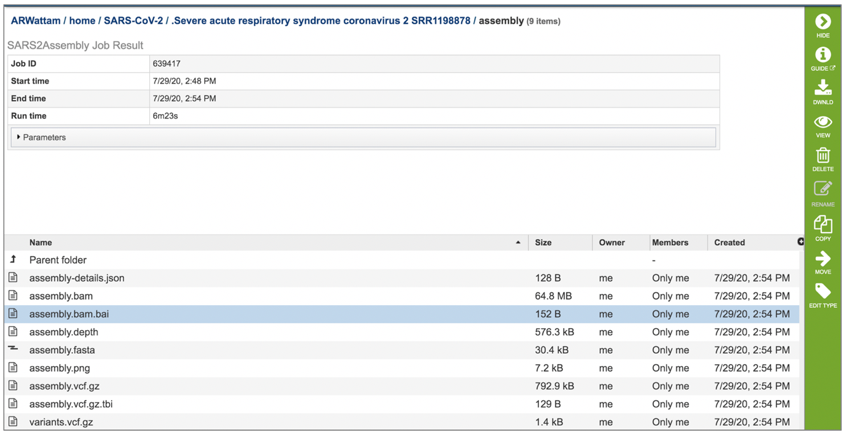
Task: Click the HIDE arrow icon in green sidebar
Action: coord(822,22)
